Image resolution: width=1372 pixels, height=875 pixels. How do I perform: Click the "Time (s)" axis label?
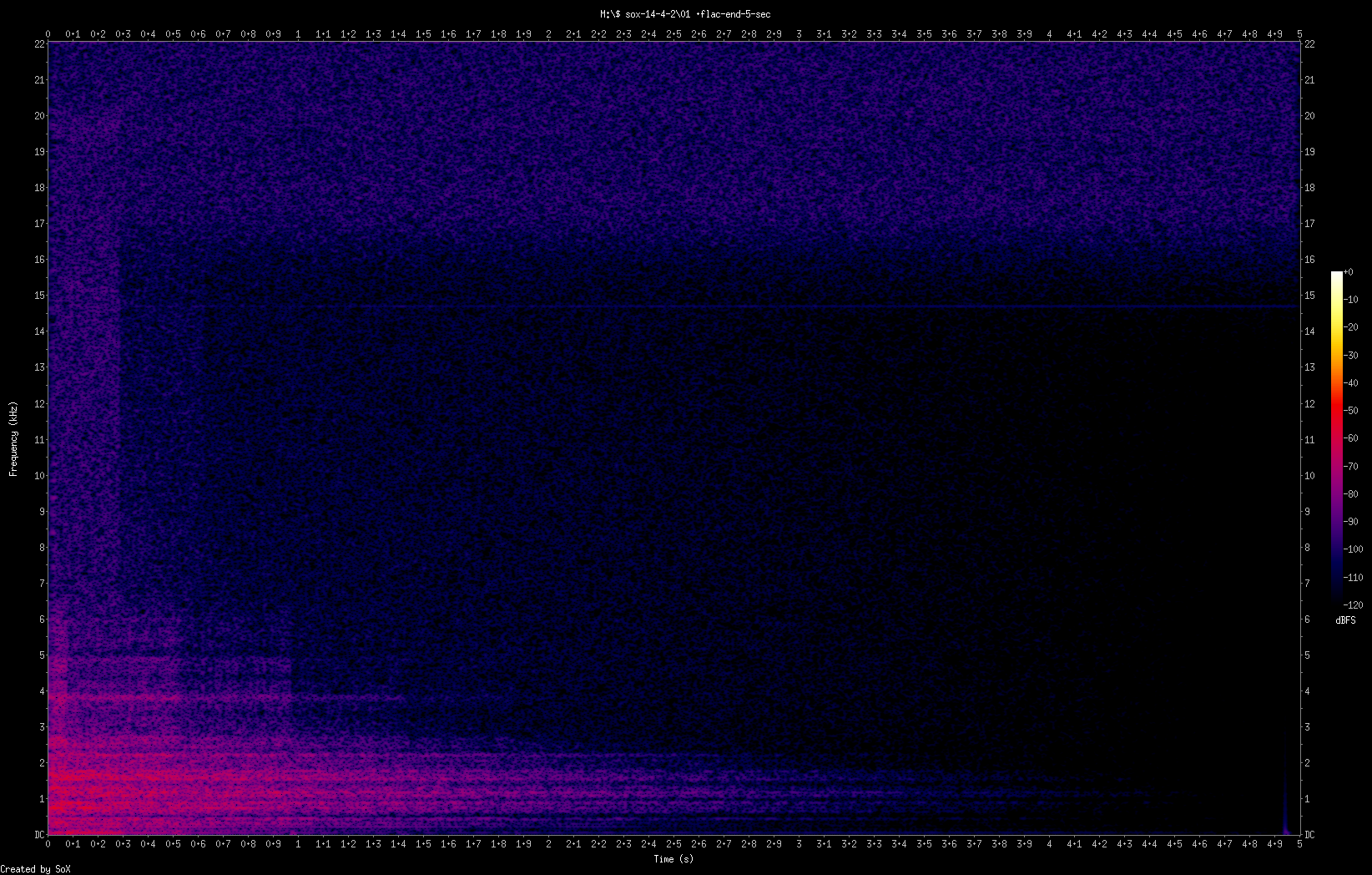[x=673, y=859]
